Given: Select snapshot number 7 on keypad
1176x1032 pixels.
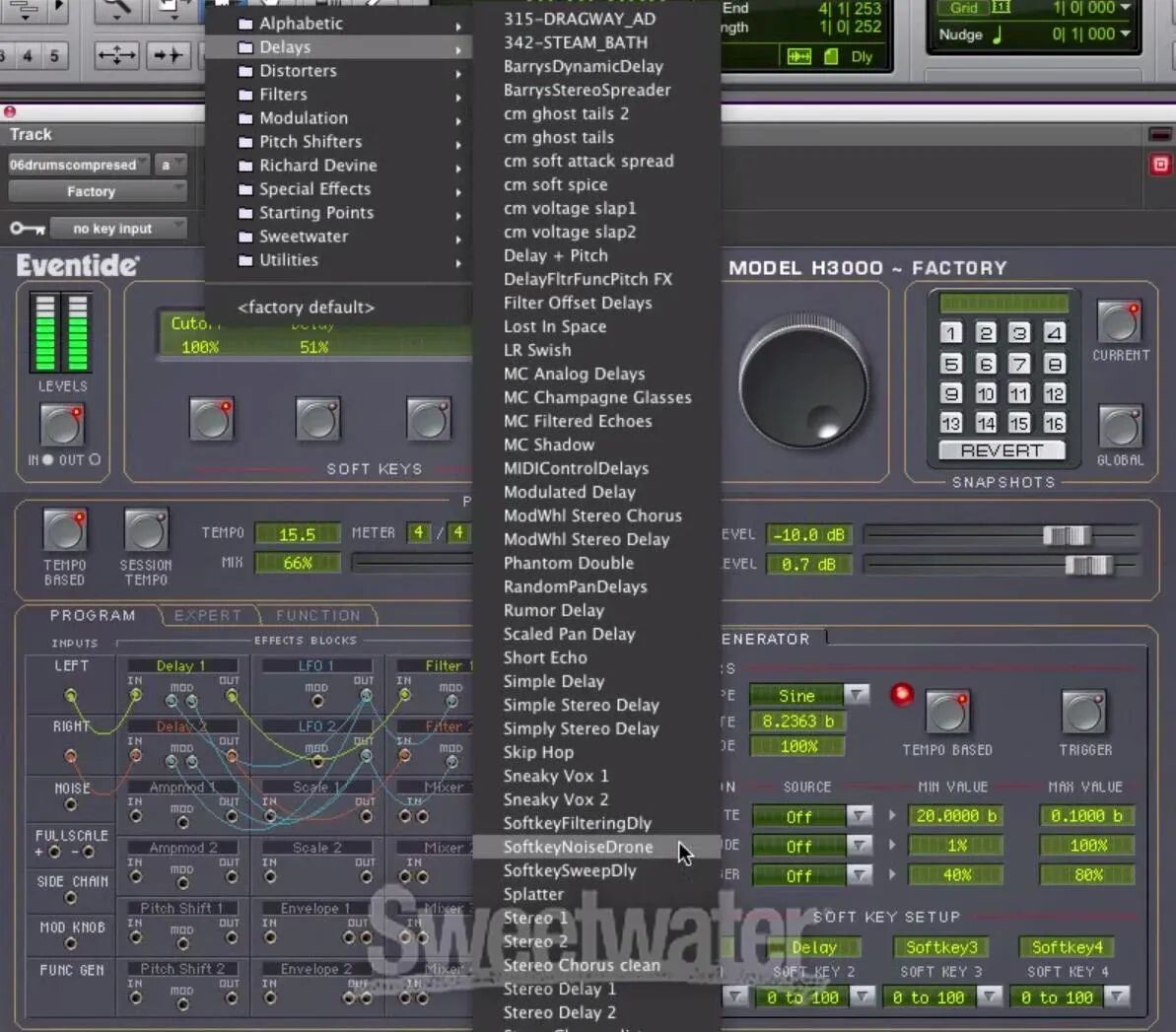Looking at the screenshot, I should coord(1019,364).
